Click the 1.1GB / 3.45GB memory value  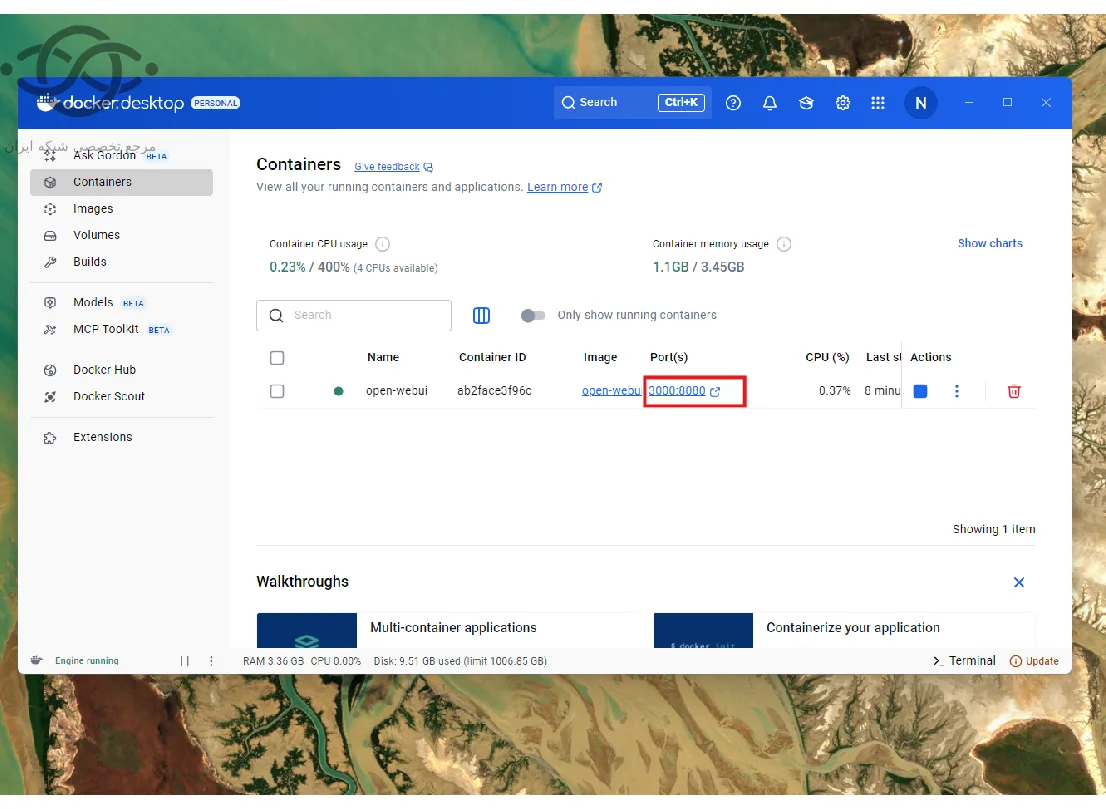[698, 267]
